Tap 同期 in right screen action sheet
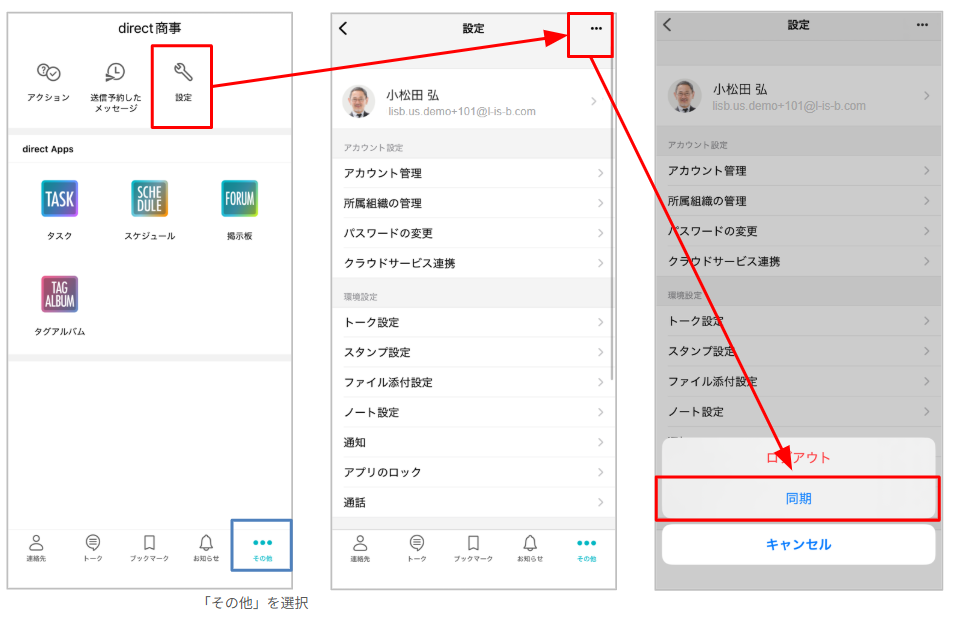 (799, 499)
